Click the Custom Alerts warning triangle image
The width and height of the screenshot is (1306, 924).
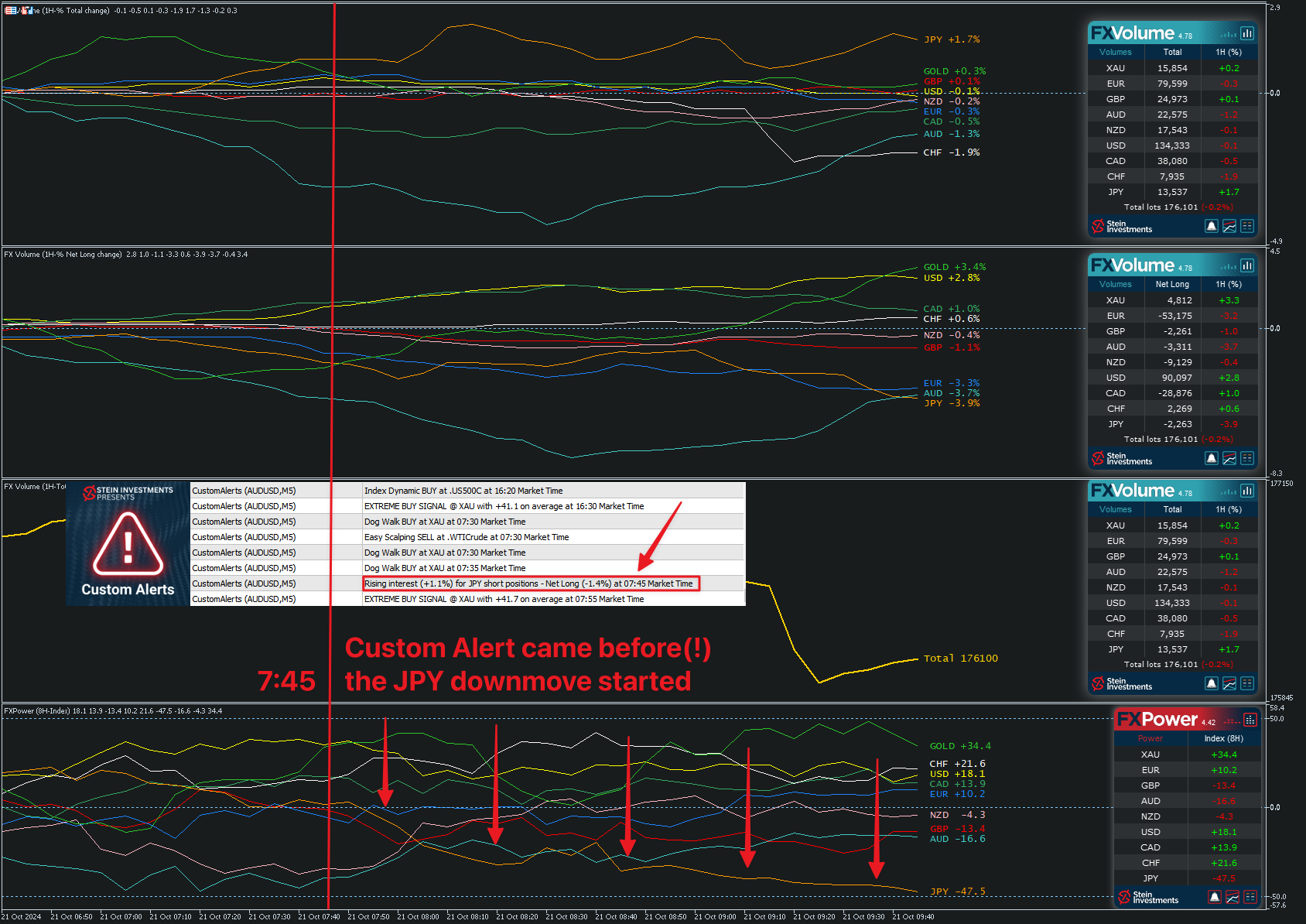128,544
